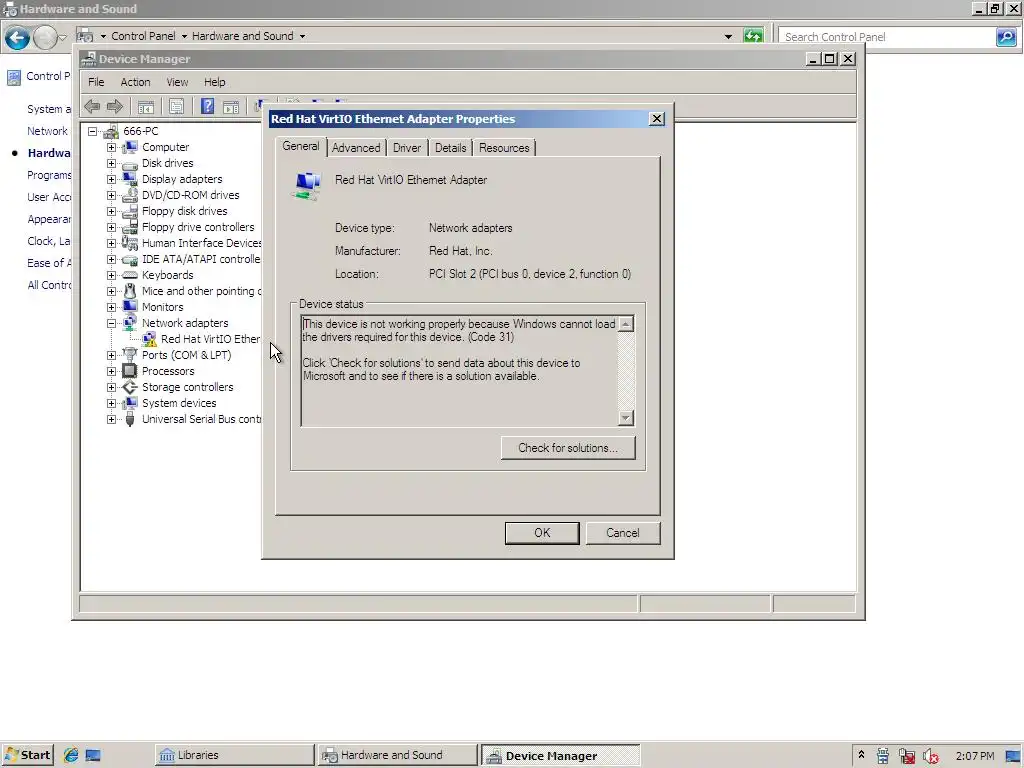Switch to Libraries window on the taskbar
This screenshot has width=1024, height=768.
point(234,755)
